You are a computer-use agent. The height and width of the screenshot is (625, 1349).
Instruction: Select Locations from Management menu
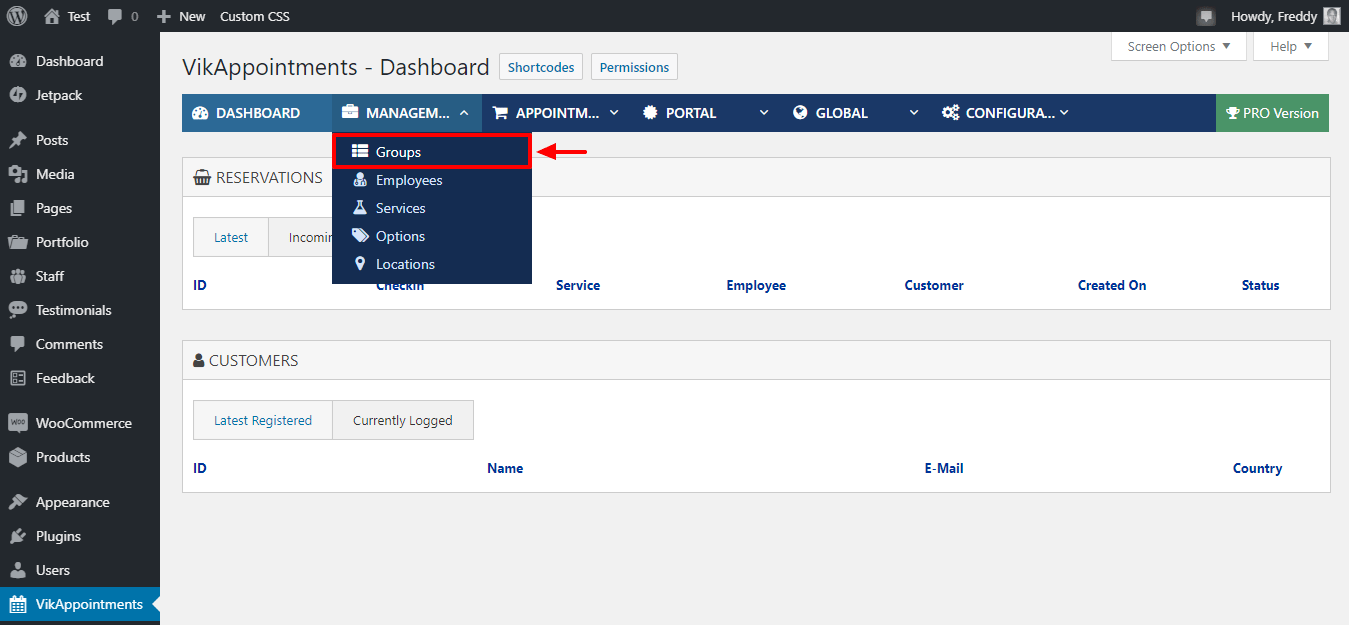[431, 264]
